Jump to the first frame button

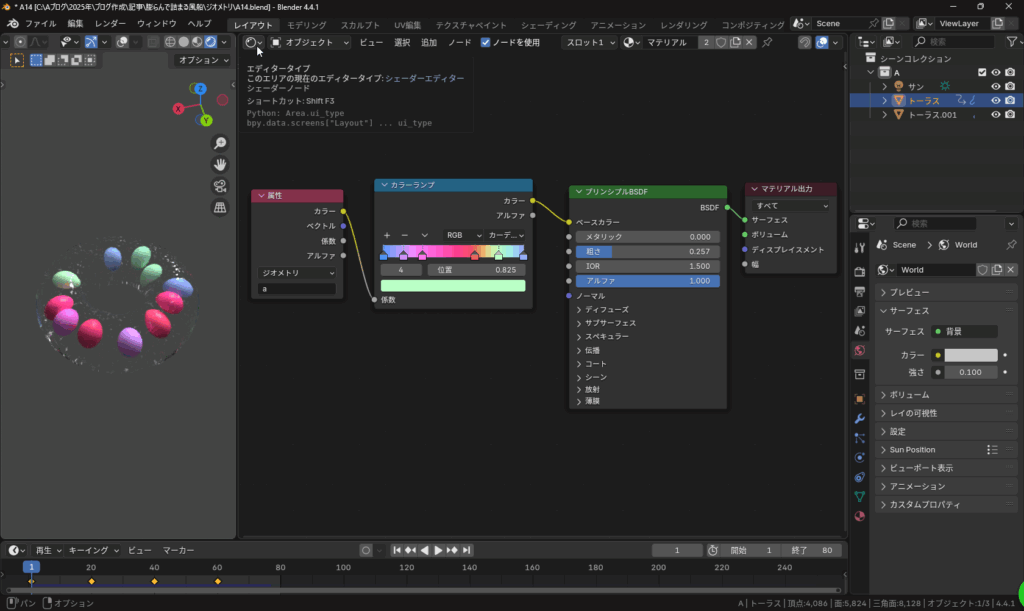click(396, 550)
